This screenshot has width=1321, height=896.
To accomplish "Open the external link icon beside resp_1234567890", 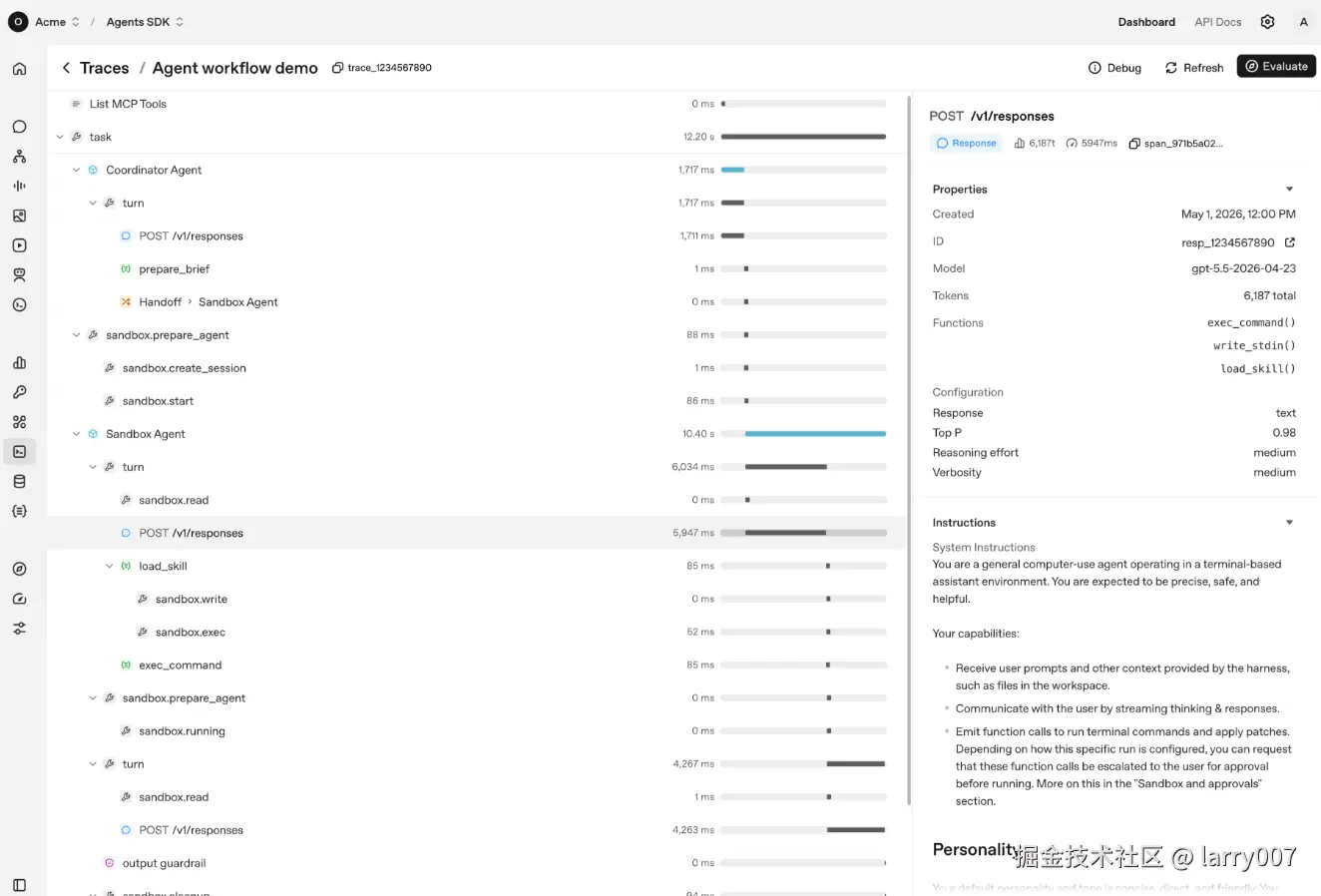I will pos(1290,242).
